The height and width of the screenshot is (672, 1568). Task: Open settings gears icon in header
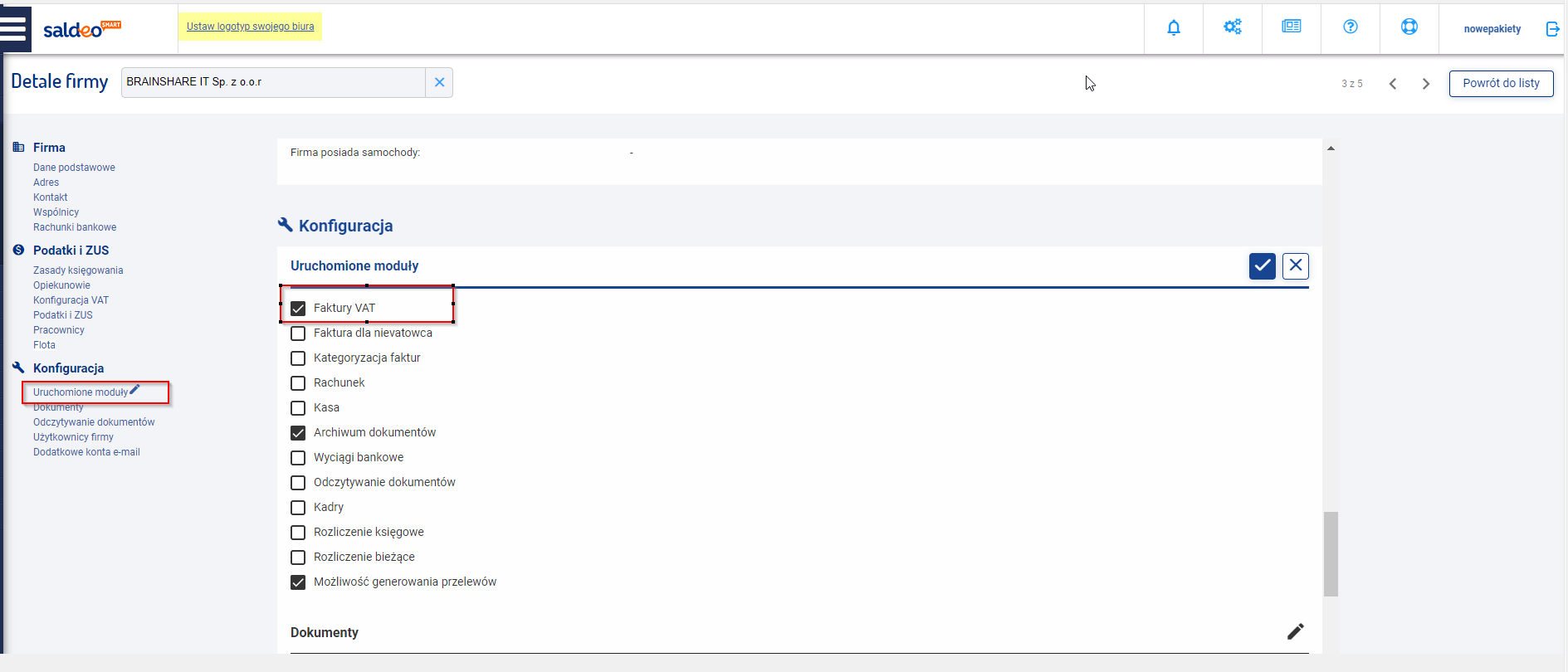[1233, 27]
